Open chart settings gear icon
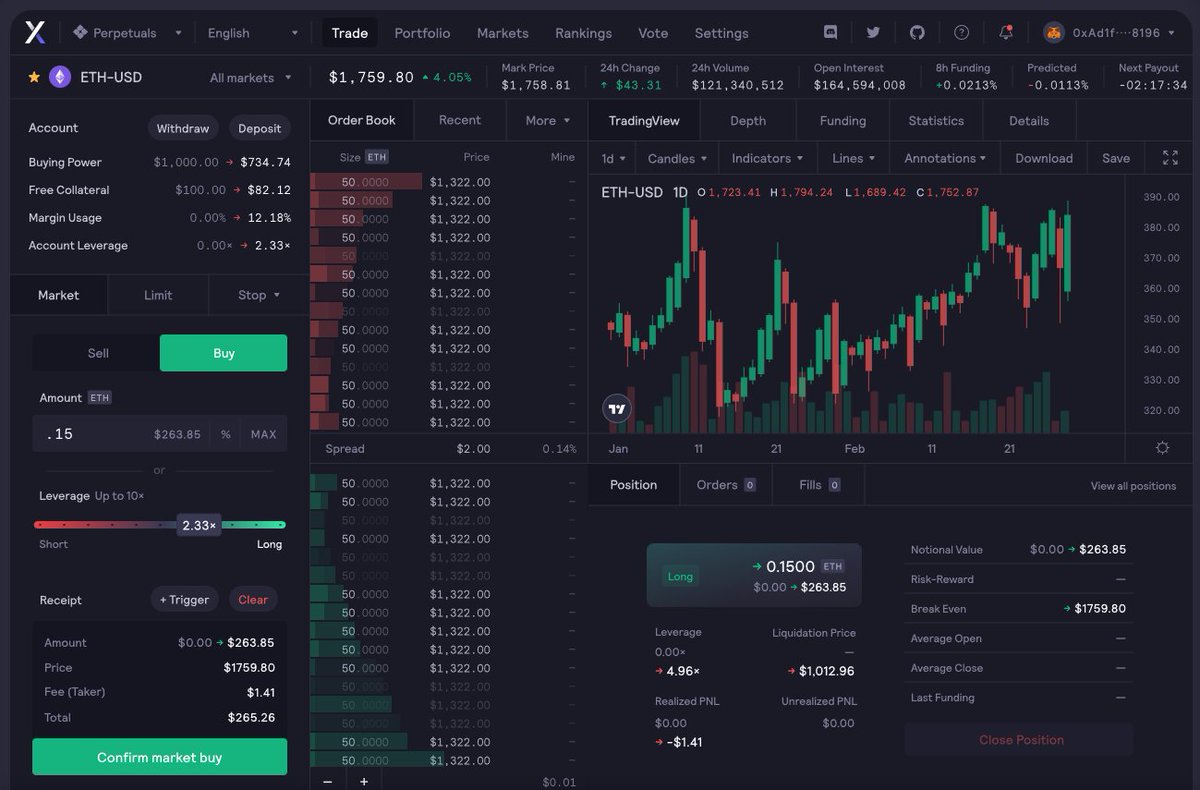The width and height of the screenshot is (1200, 790). (x=1162, y=448)
